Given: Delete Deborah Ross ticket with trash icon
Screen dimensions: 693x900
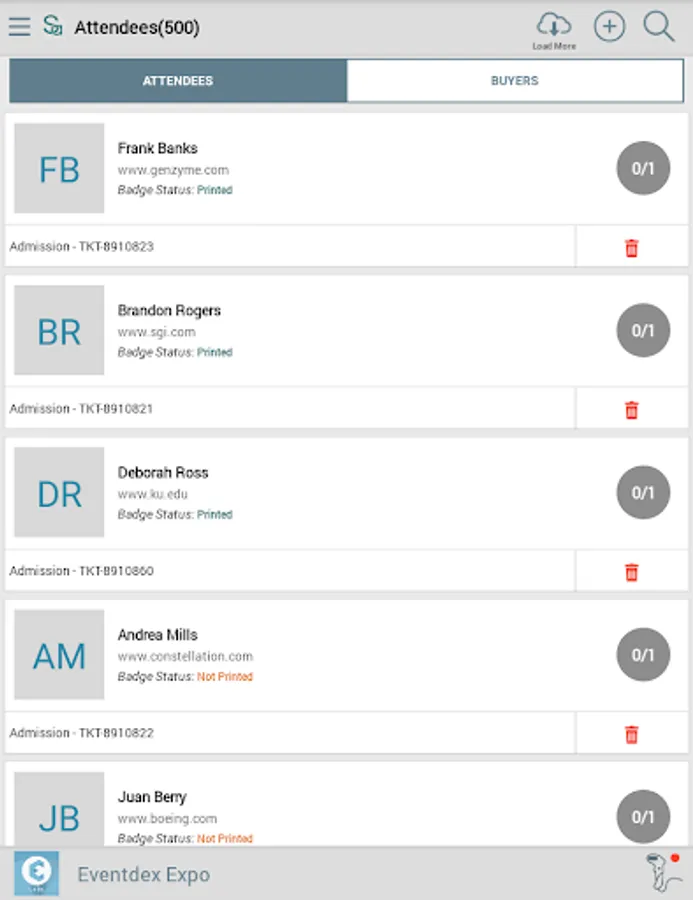Looking at the screenshot, I should pos(631,572).
